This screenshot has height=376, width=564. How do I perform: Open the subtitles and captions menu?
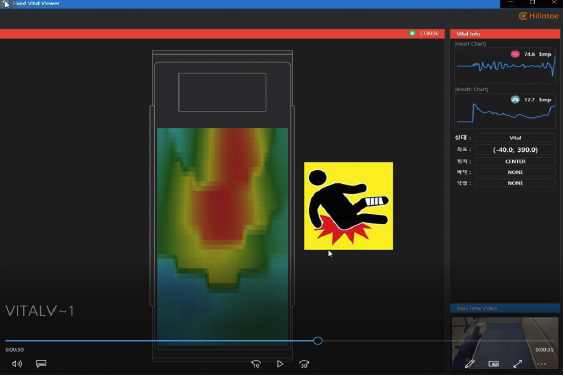click(41, 364)
